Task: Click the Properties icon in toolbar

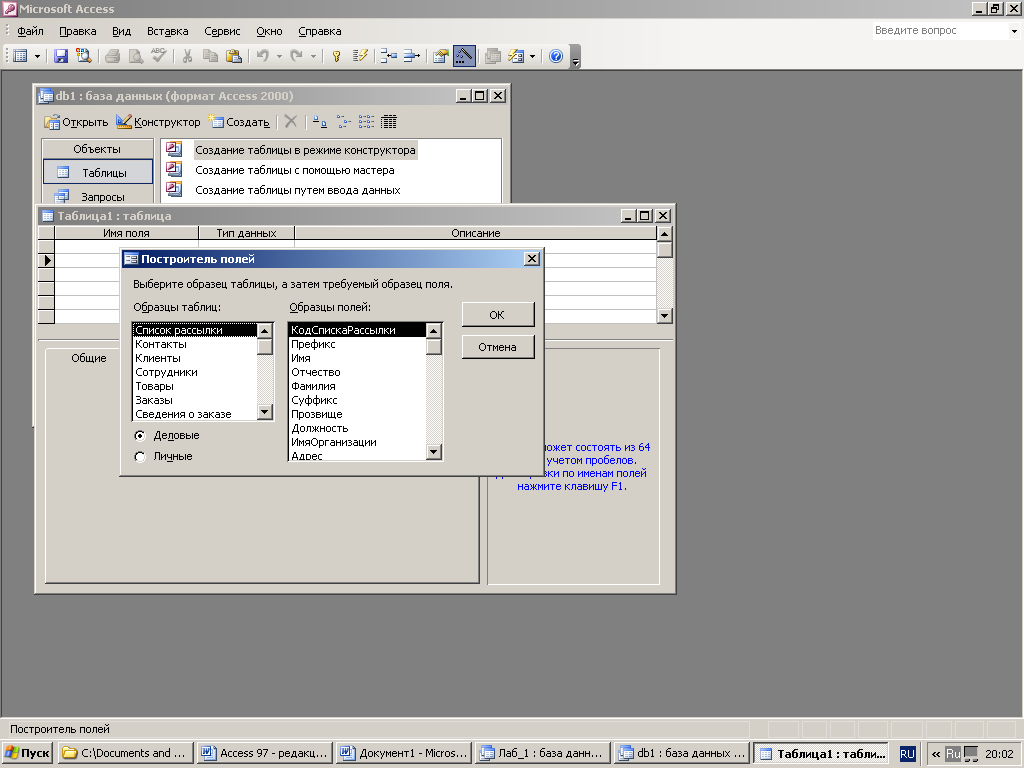Action: click(x=441, y=56)
